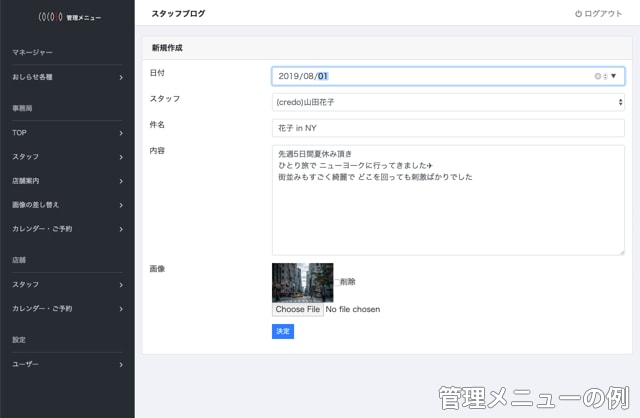Open スタッフ under the 事務局 section
The width and height of the screenshot is (640, 418).
point(67,157)
